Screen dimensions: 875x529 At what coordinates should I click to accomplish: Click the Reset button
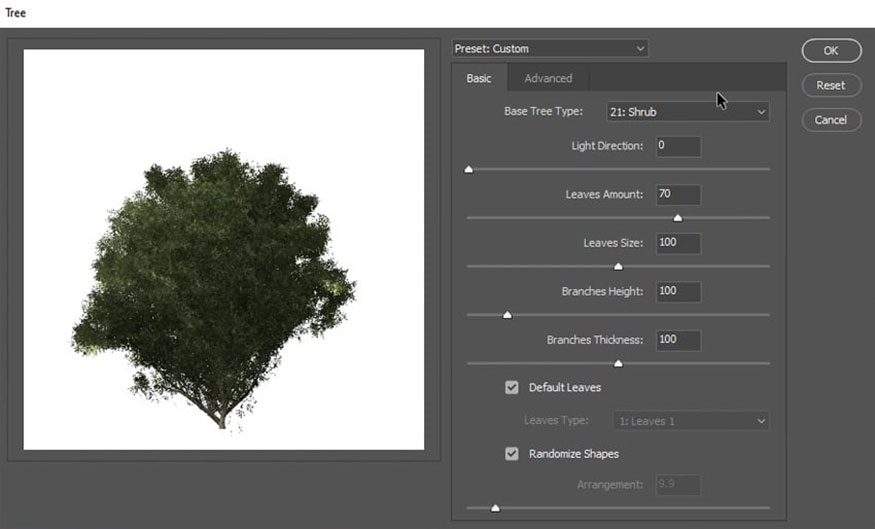[831, 85]
